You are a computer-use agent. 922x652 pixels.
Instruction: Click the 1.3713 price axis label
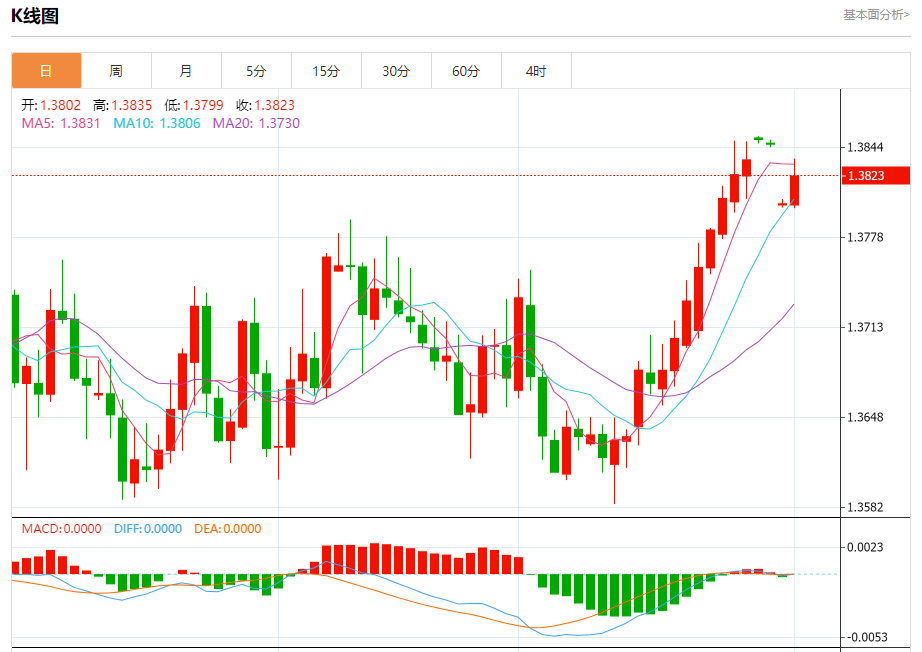coord(865,327)
